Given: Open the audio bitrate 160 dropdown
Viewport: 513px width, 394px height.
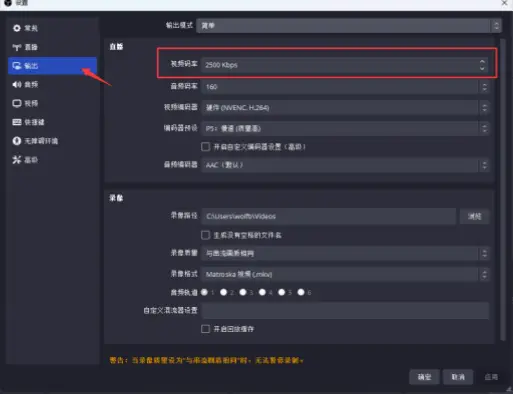Looking at the screenshot, I should (x=345, y=87).
